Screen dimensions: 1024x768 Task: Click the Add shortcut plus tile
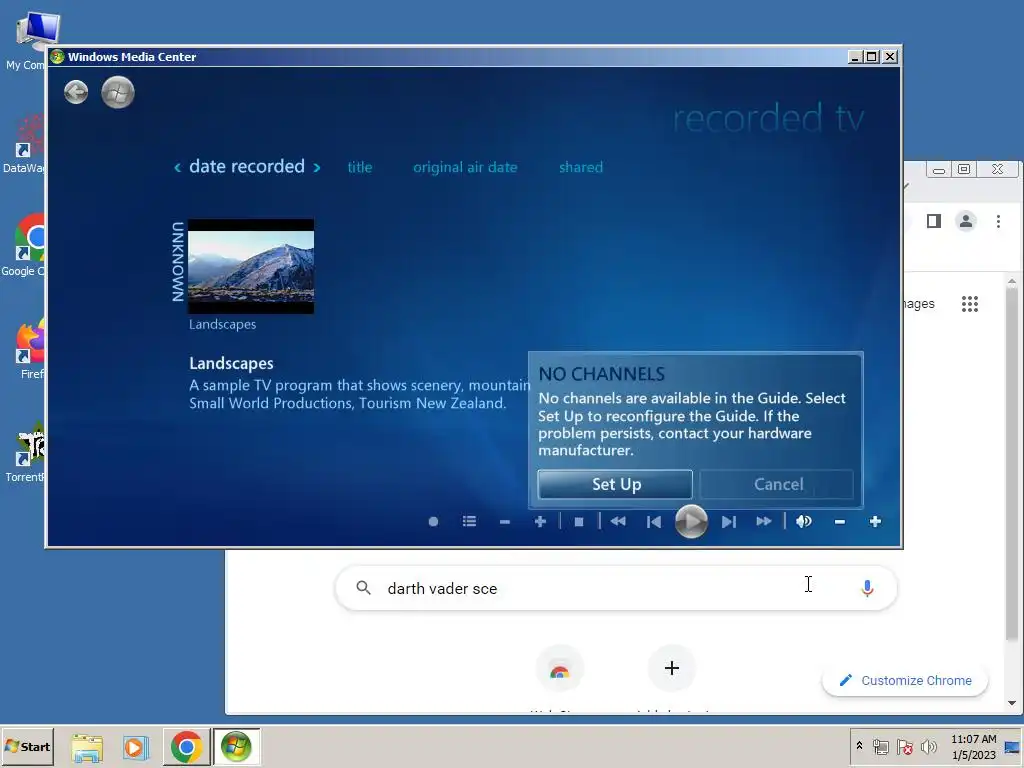coord(671,668)
